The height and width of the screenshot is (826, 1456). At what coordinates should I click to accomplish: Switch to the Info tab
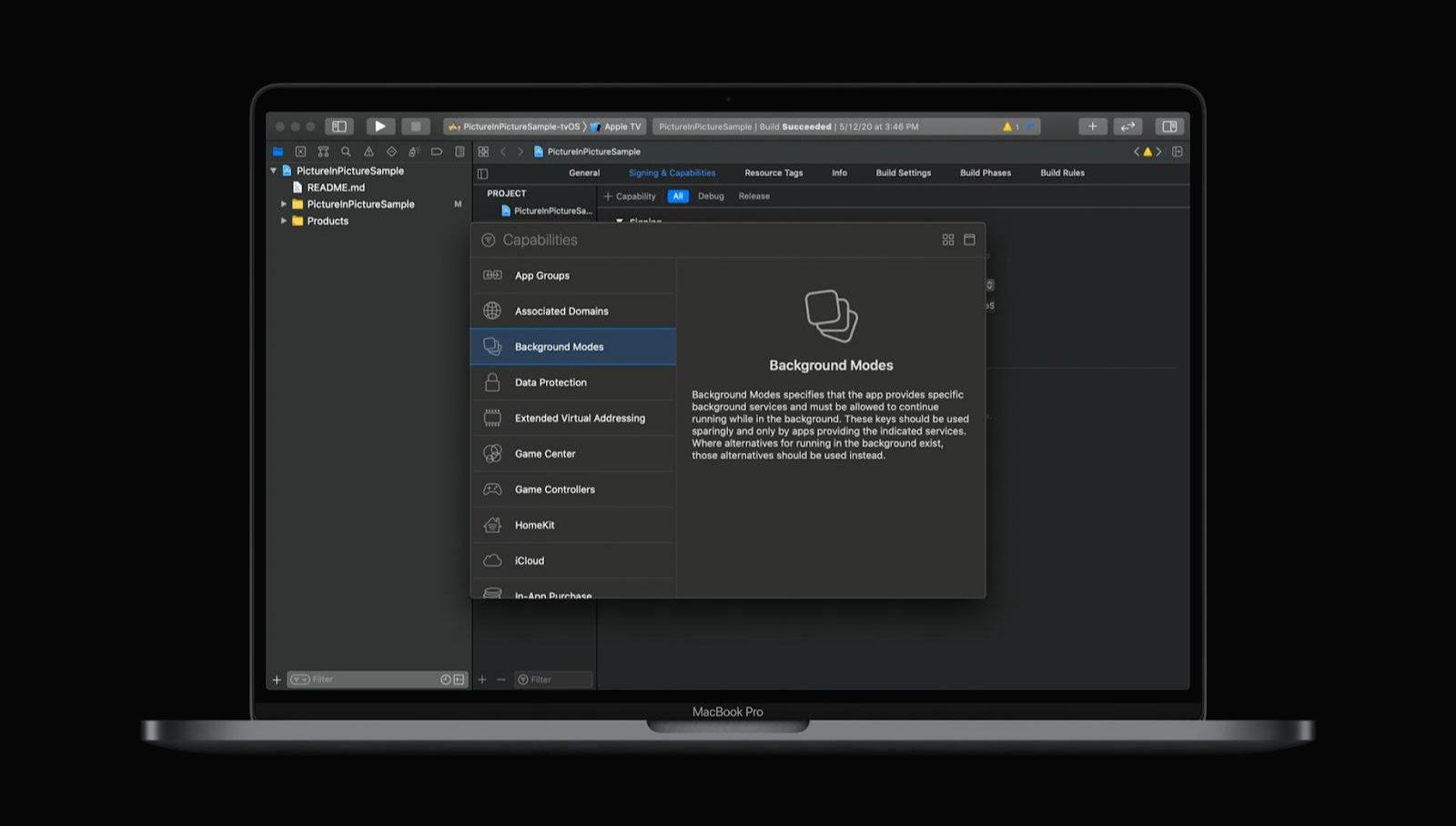click(x=839, y=173)
